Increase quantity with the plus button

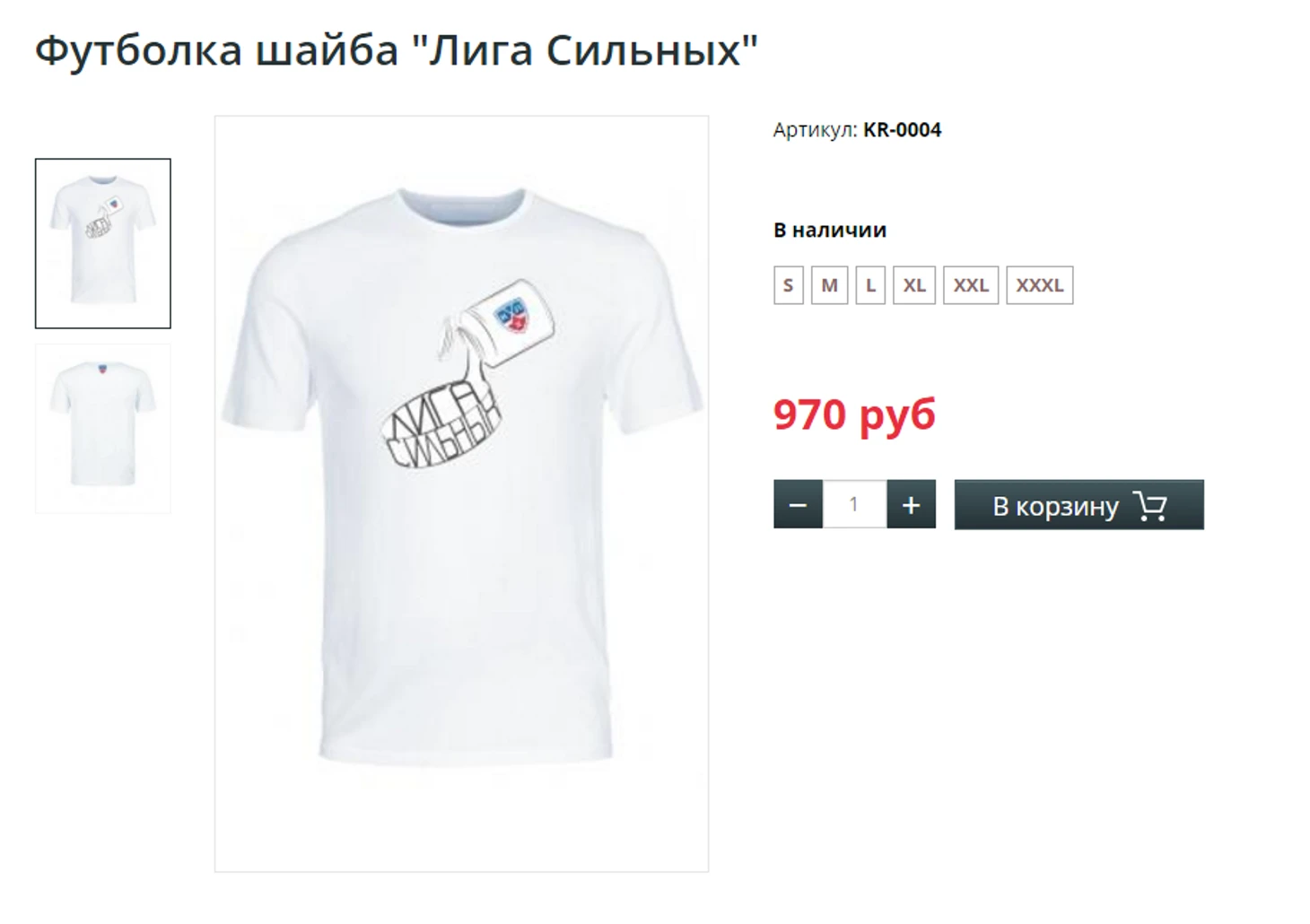pos(911,504)
